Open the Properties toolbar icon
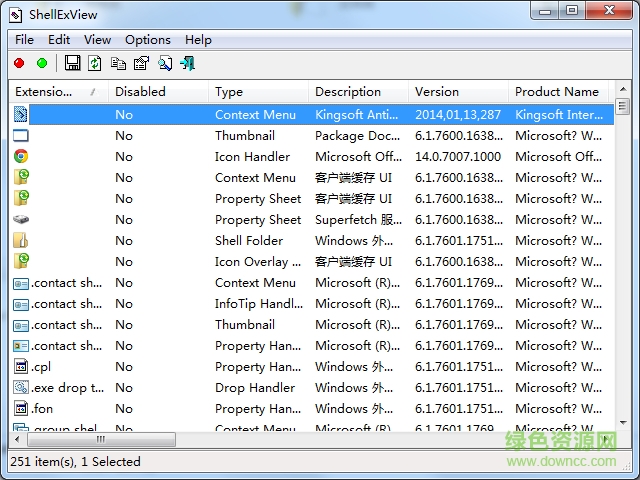 pos(141,63)
